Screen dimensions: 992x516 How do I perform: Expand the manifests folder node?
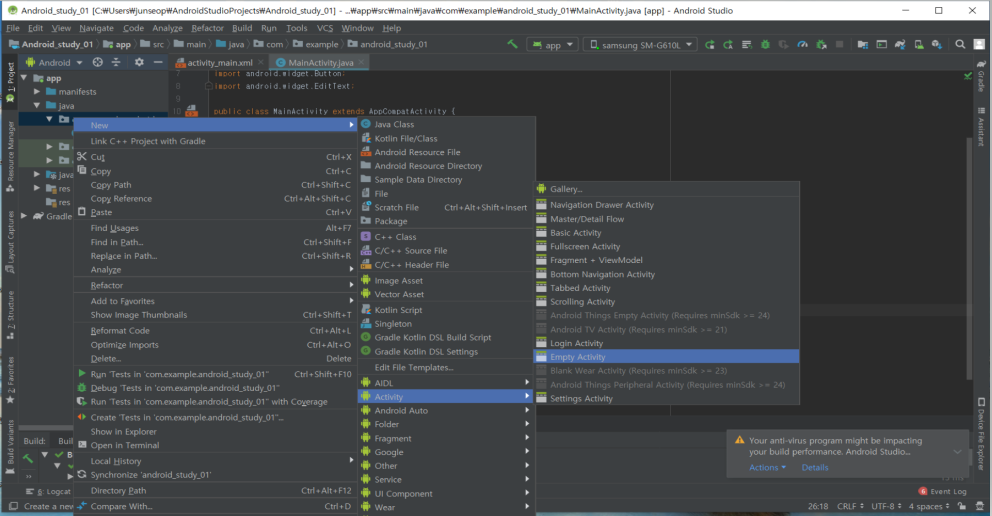pos(37,92)
